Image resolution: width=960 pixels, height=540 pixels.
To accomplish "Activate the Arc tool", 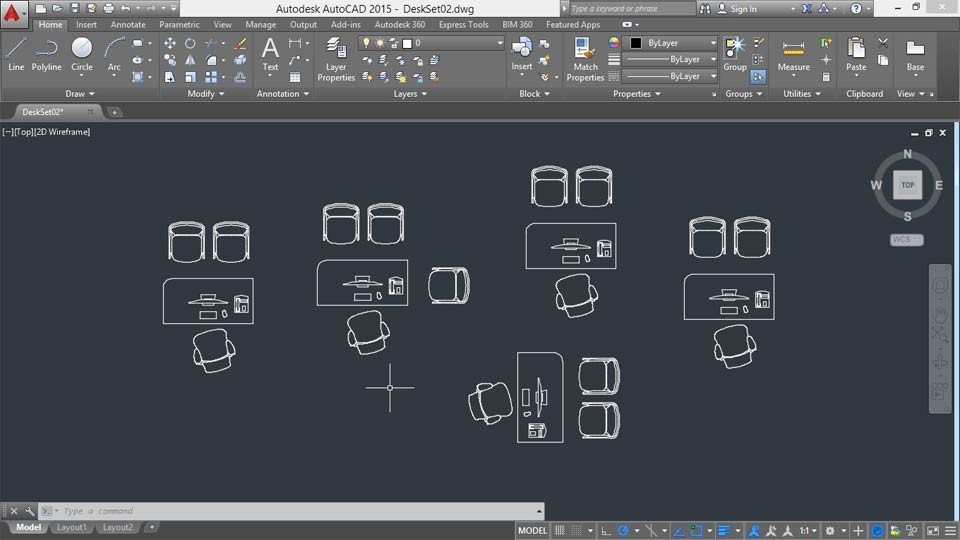I will click(114, 54).
